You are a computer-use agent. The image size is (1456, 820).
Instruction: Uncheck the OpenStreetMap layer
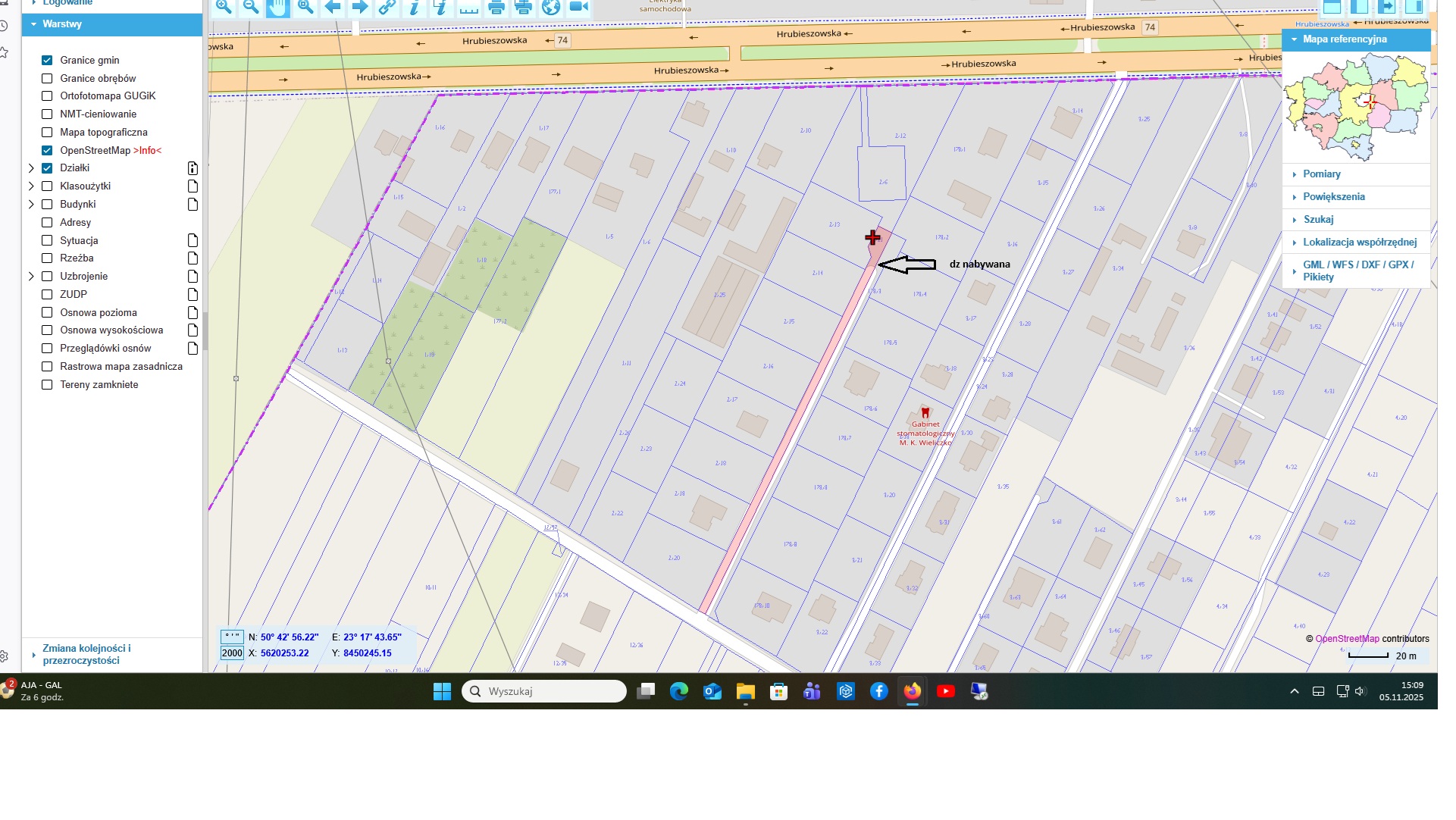47,150
